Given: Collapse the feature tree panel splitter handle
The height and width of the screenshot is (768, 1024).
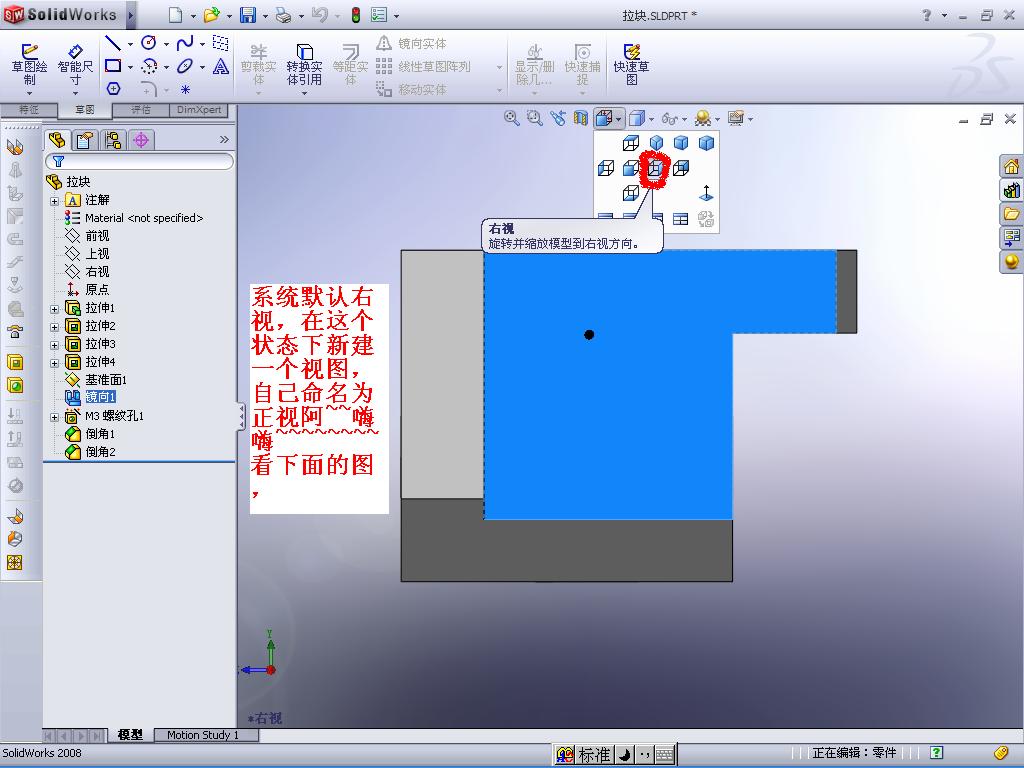Looking at the screenshot, I should (x=241, y=416).
